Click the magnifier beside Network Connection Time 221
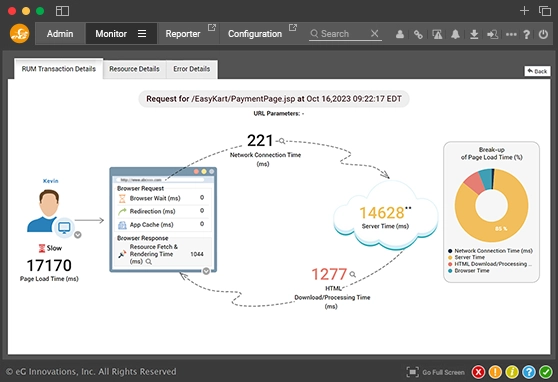The image size is (558, 382). click(x=282, y=141)
